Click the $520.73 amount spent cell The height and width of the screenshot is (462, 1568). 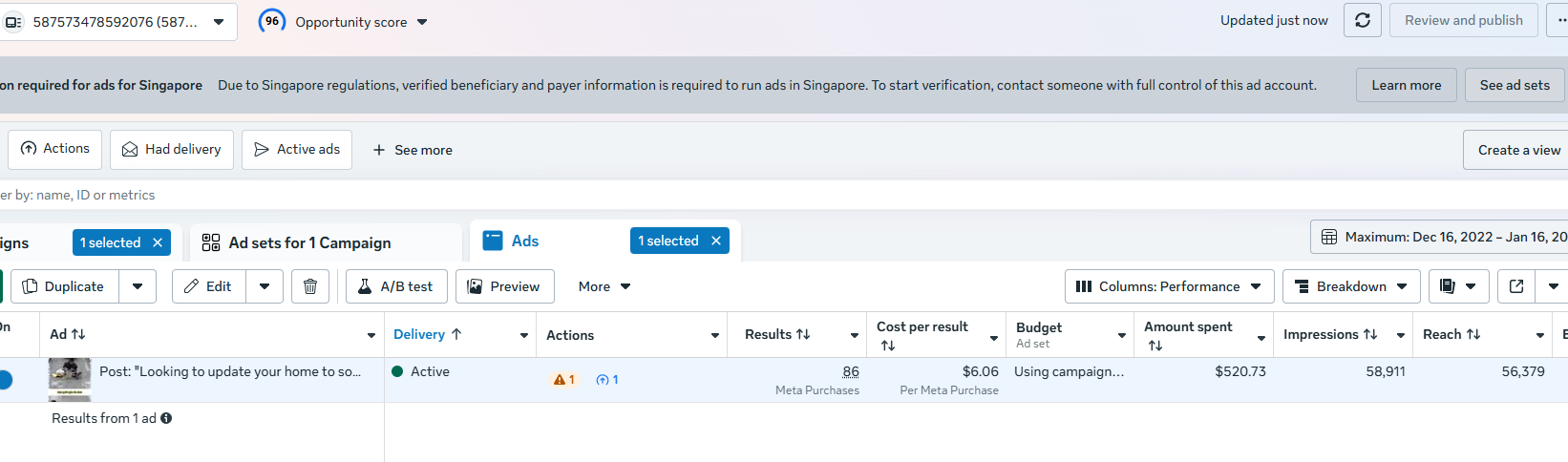pyautogui.click(x=1240, y=371)
